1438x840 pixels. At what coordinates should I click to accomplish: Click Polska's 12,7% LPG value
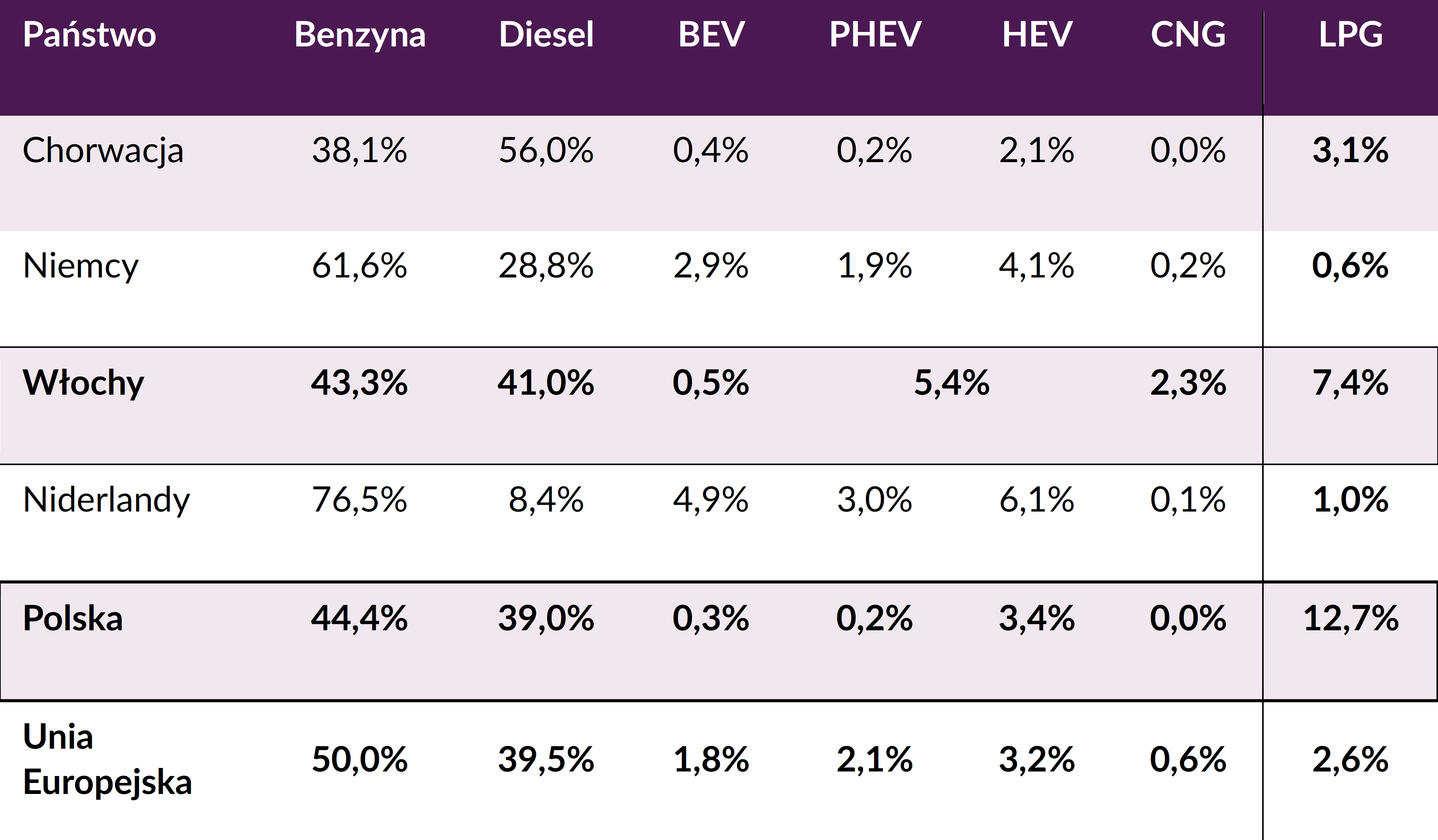[1351, 618]
